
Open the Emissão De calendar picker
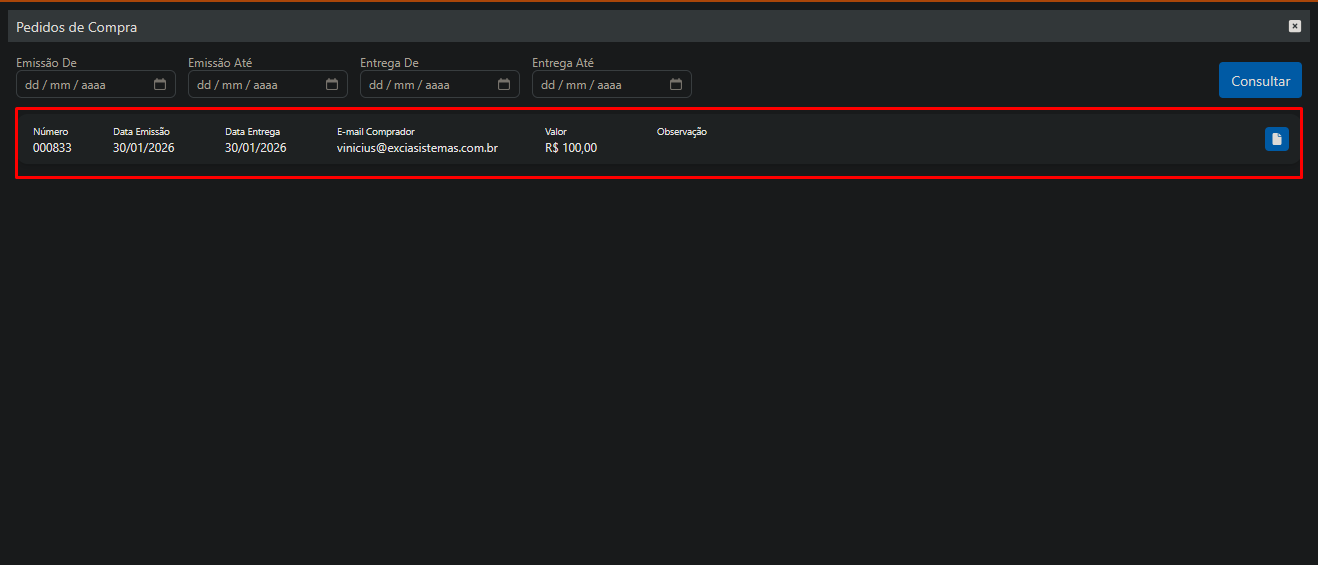(160, 85)
